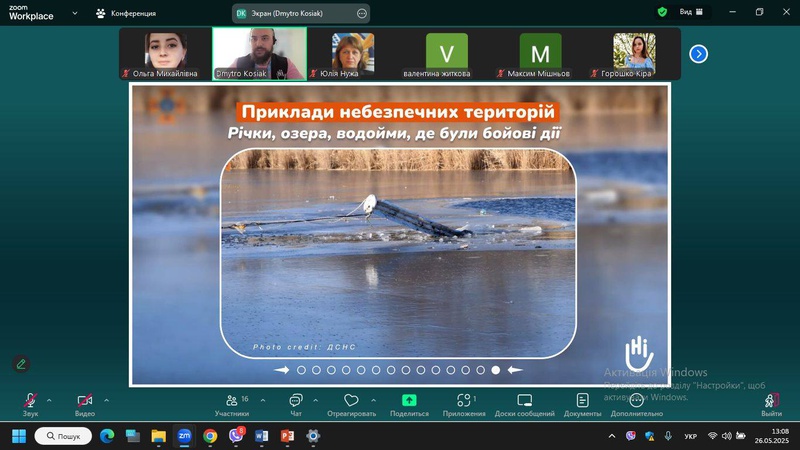Open Вид view layout menu

(x=691, y=12)
